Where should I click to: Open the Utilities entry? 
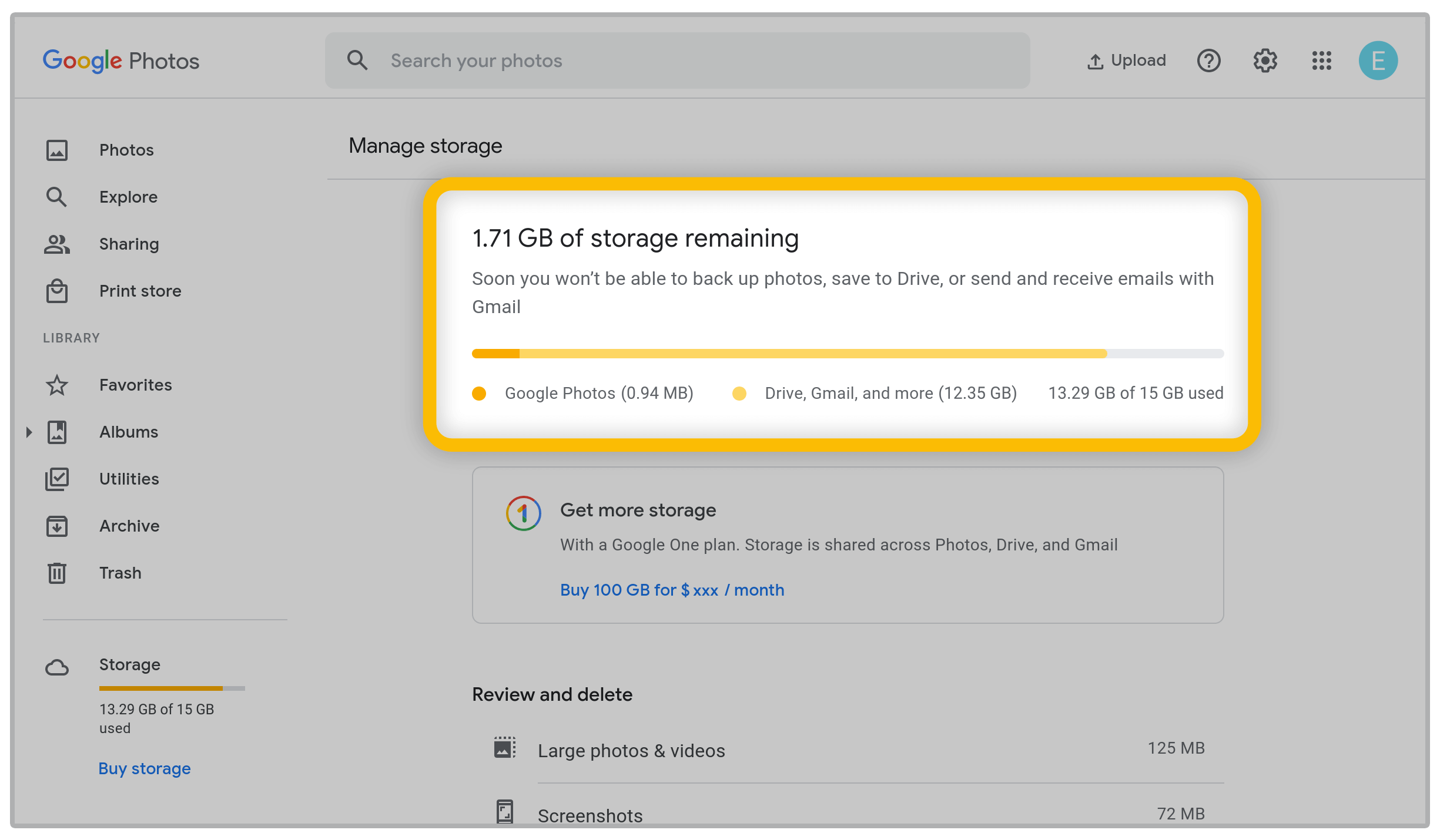click(x=129, y=479)
